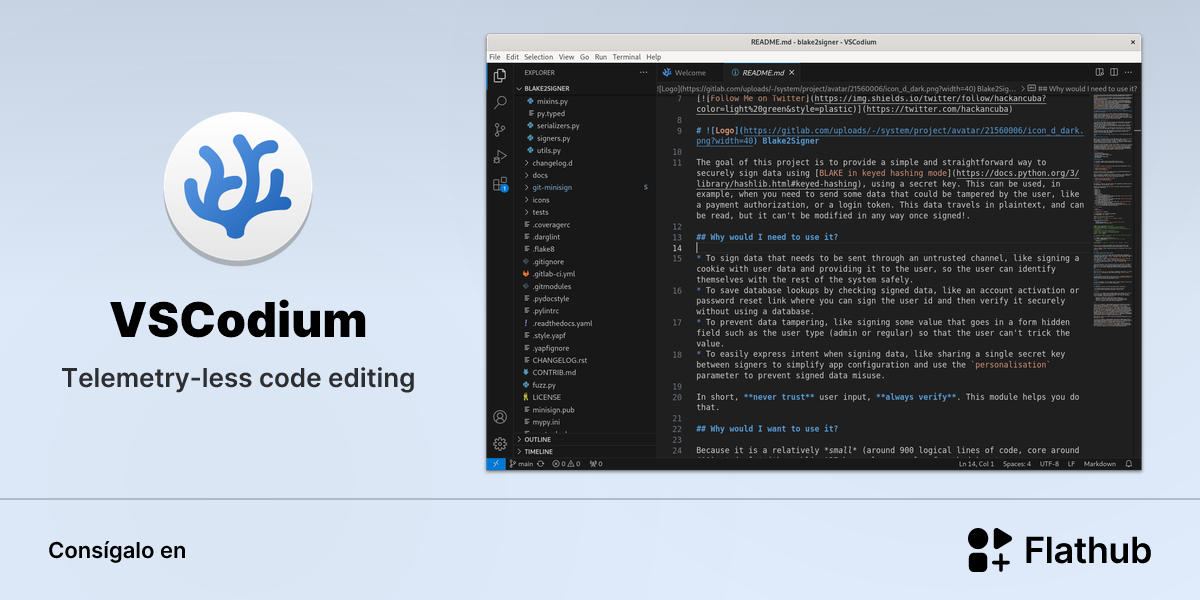Viewport: 1200px width, 600px height.
Task: Expand the git-minisign folder
Action: [552, 187]
